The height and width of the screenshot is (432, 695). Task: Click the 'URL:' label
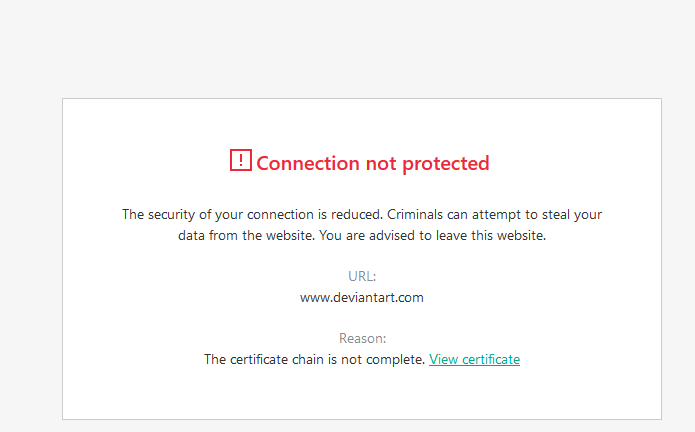pyautogui.click(x=362, y=276)
